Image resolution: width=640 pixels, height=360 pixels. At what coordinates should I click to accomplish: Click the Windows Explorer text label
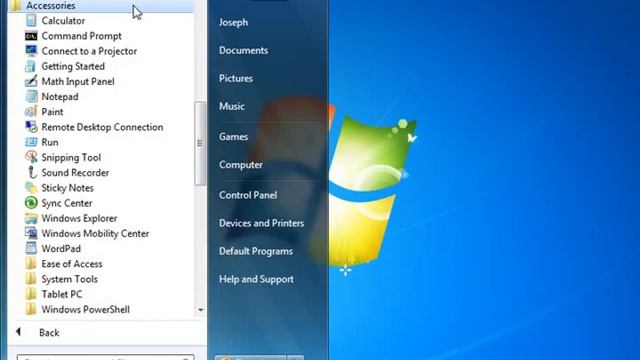(x=79, y=218)
